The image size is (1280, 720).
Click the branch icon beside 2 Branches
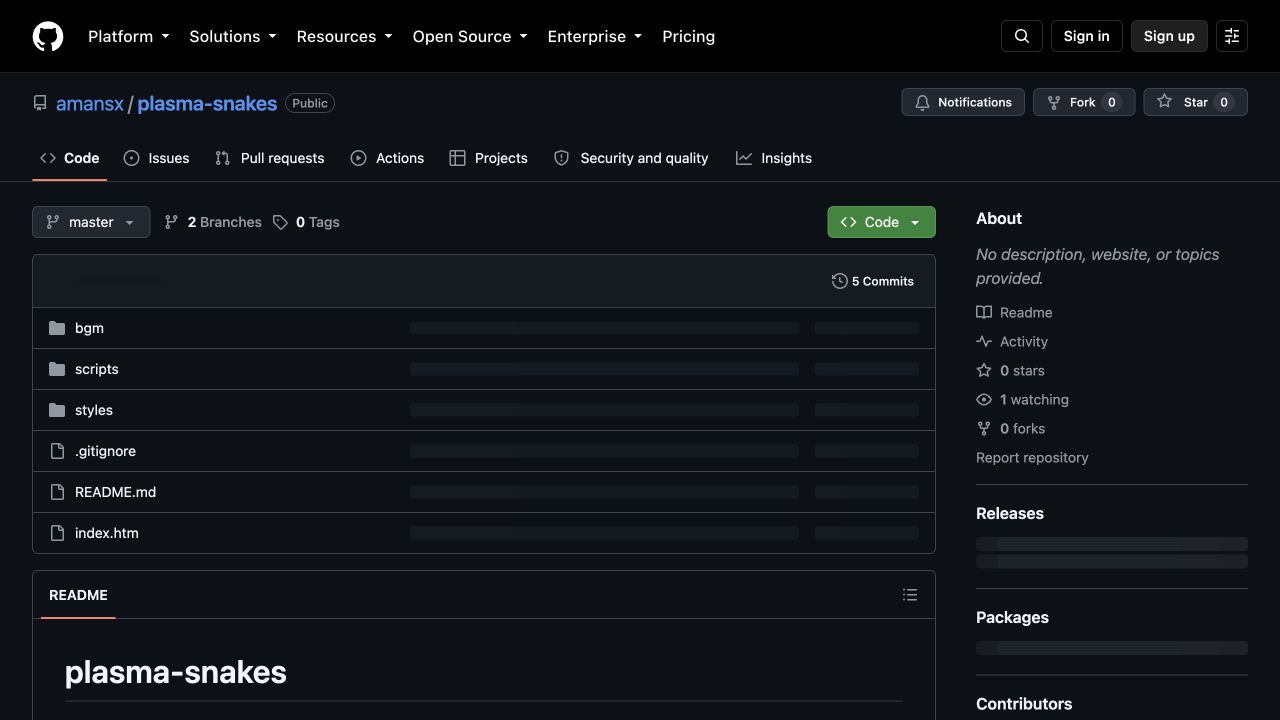click(172, 222)
